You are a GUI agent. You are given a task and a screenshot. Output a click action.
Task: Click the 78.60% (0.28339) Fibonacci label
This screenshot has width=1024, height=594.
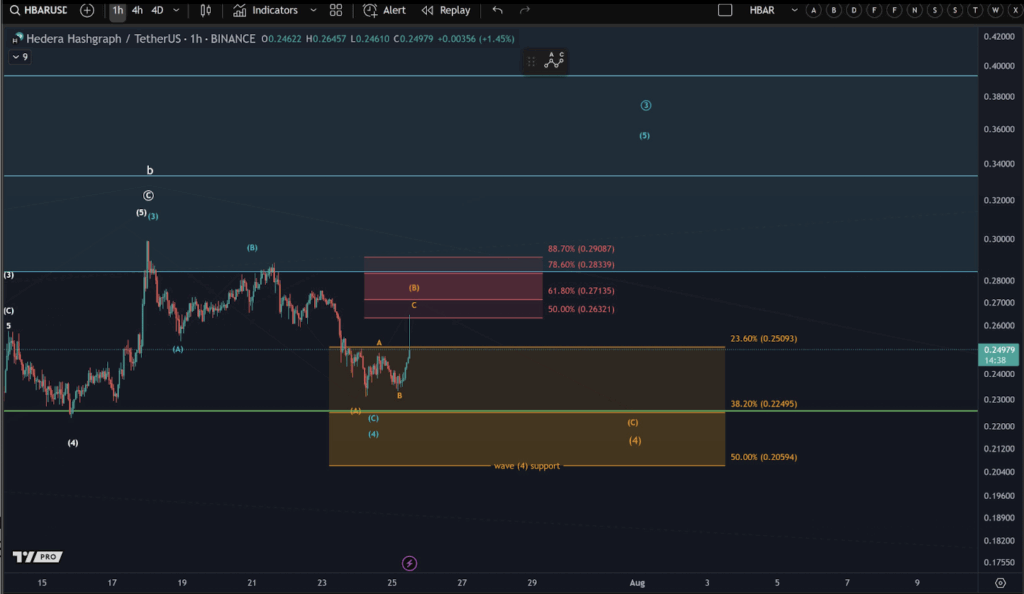click(x=581, y=265)
